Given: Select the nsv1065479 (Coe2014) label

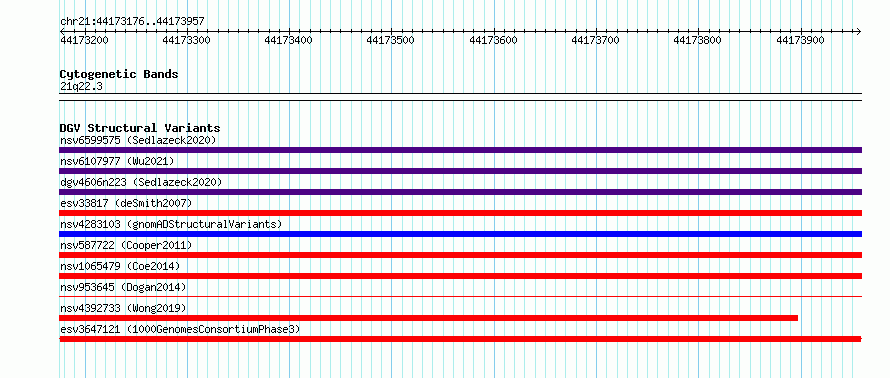Looking at the screenshot, I should [120, 266].
